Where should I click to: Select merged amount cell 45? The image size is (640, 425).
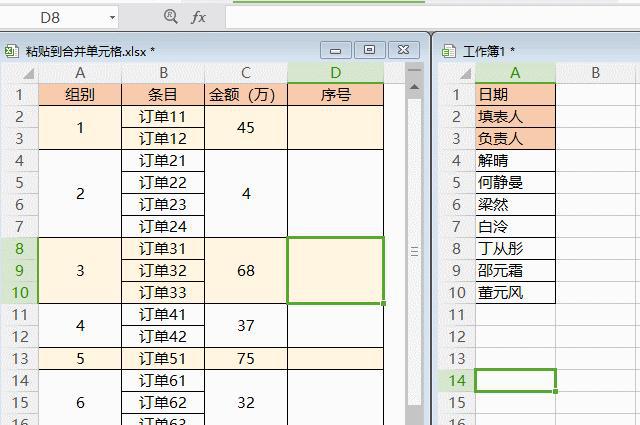pos(246,128)
